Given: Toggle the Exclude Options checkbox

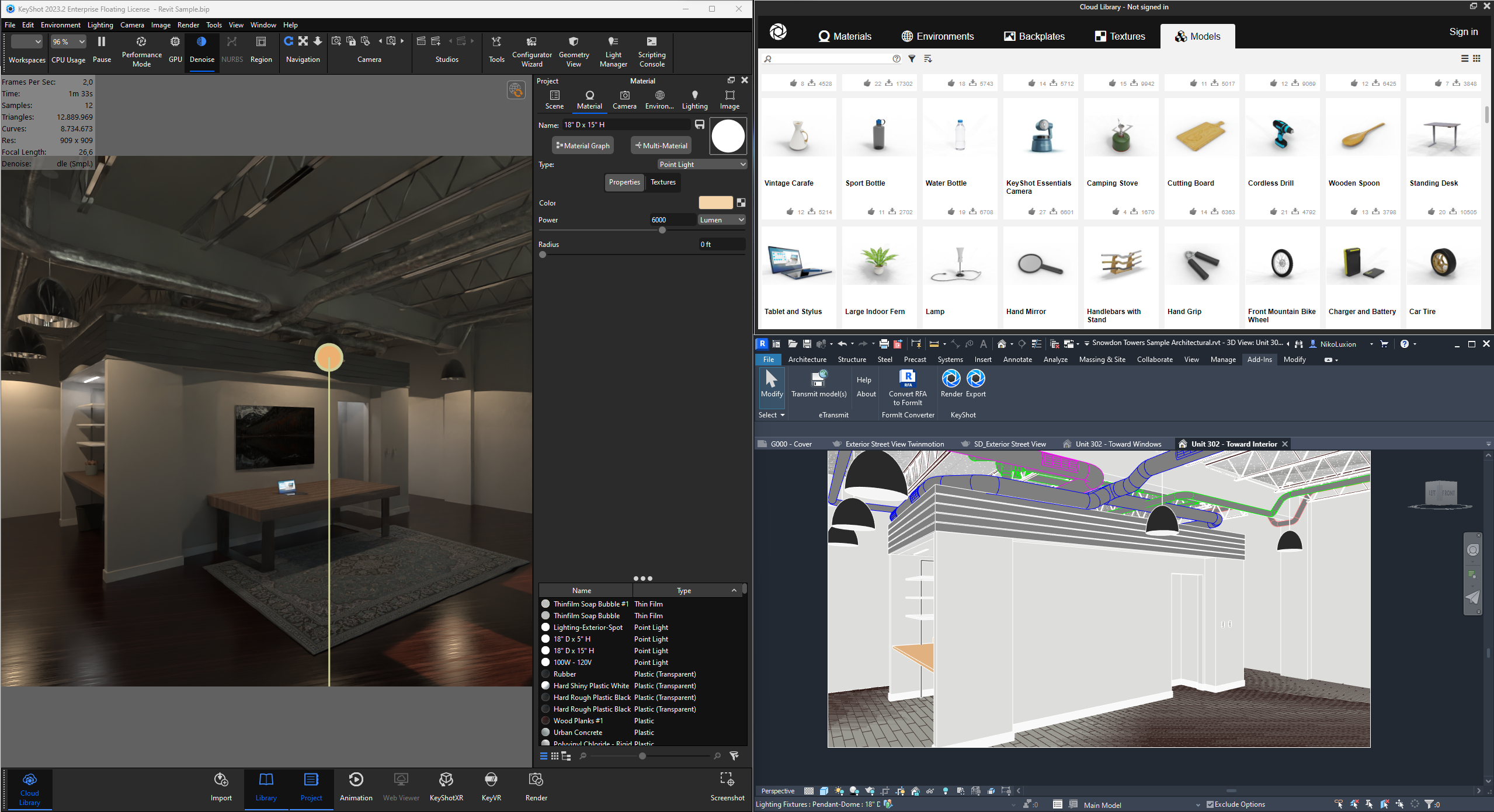Looking at the screenshot, I should [x=1210, y=804].
